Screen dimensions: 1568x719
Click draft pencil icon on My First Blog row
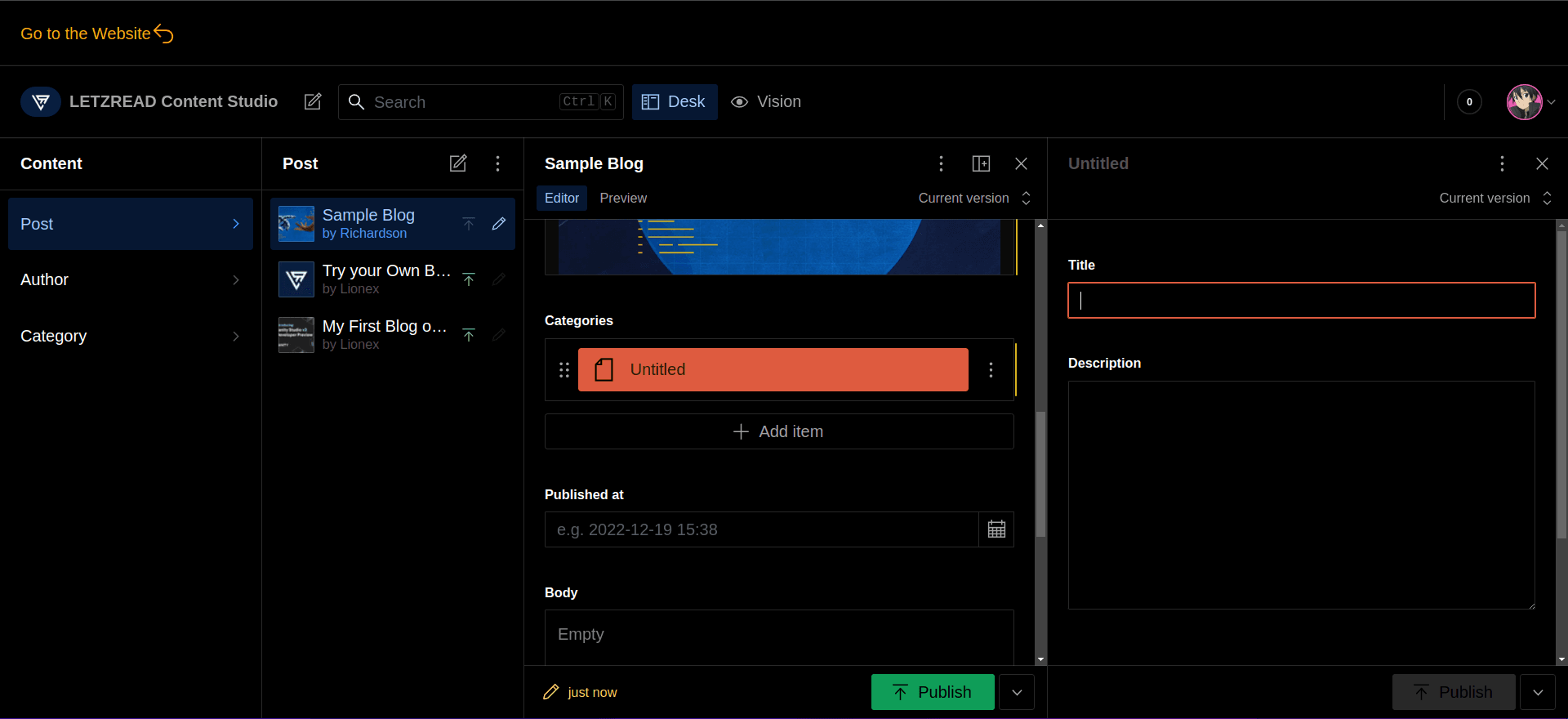click(499, 335)
